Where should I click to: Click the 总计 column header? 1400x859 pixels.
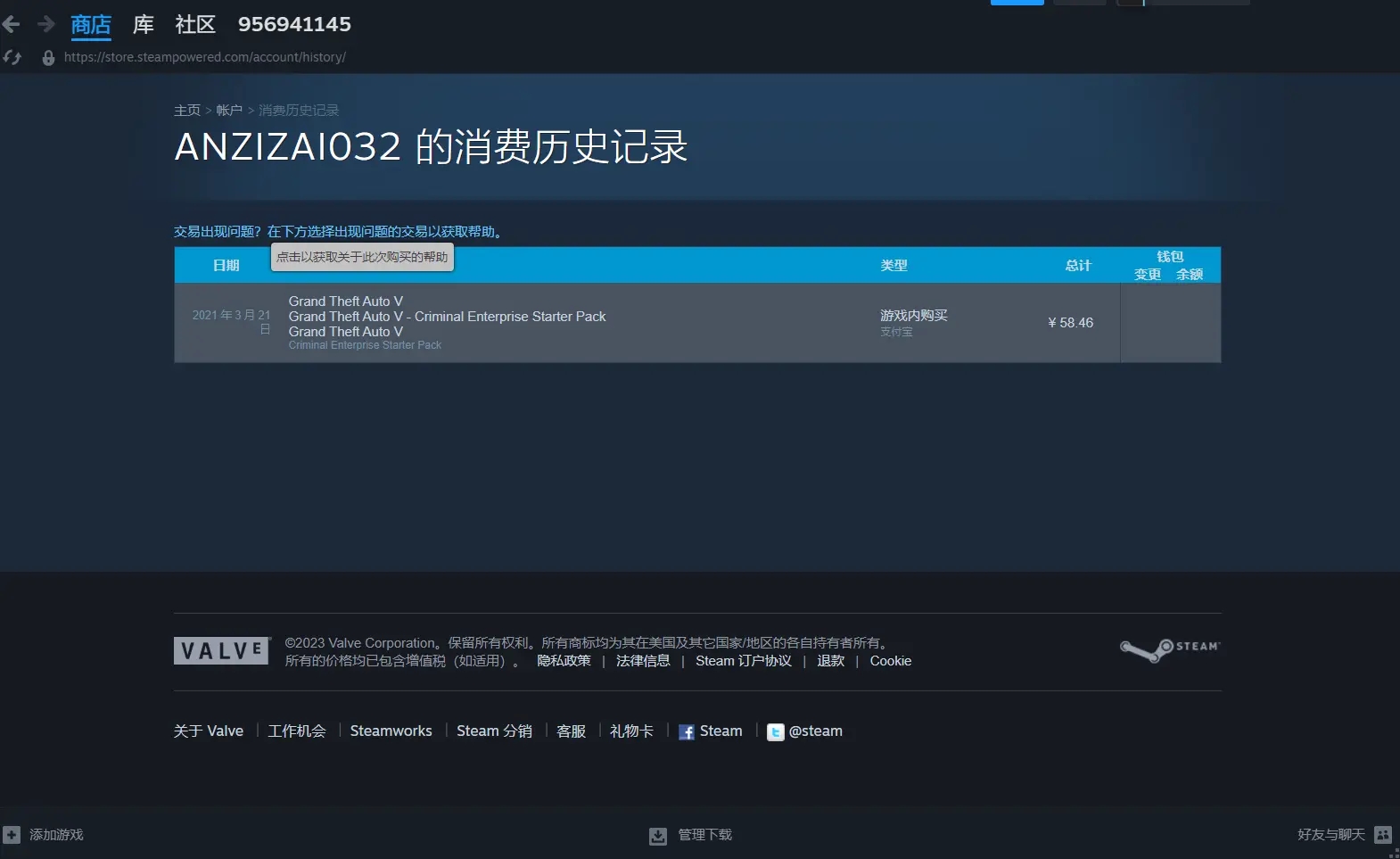[1078, 266]
